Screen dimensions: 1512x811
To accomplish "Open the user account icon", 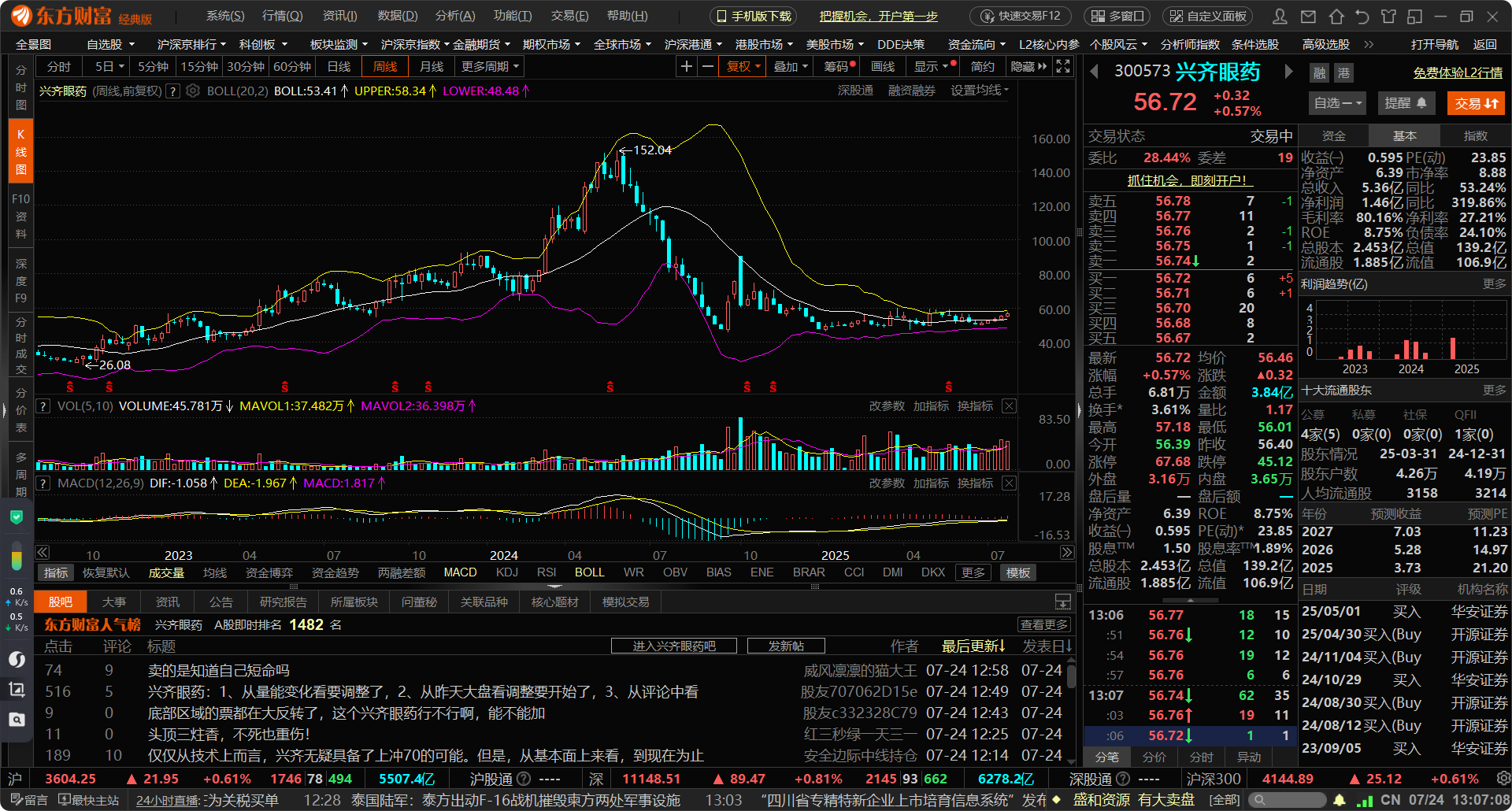I will [x=1280, y=16].
